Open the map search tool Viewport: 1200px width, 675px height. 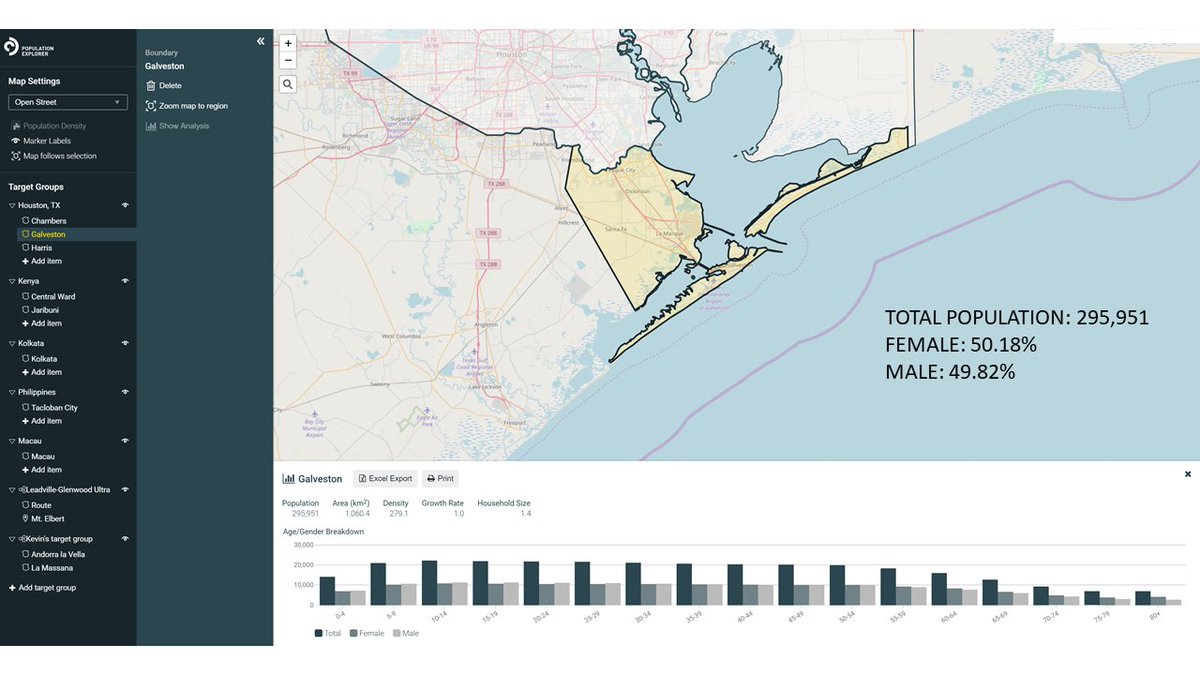[288, 84]
